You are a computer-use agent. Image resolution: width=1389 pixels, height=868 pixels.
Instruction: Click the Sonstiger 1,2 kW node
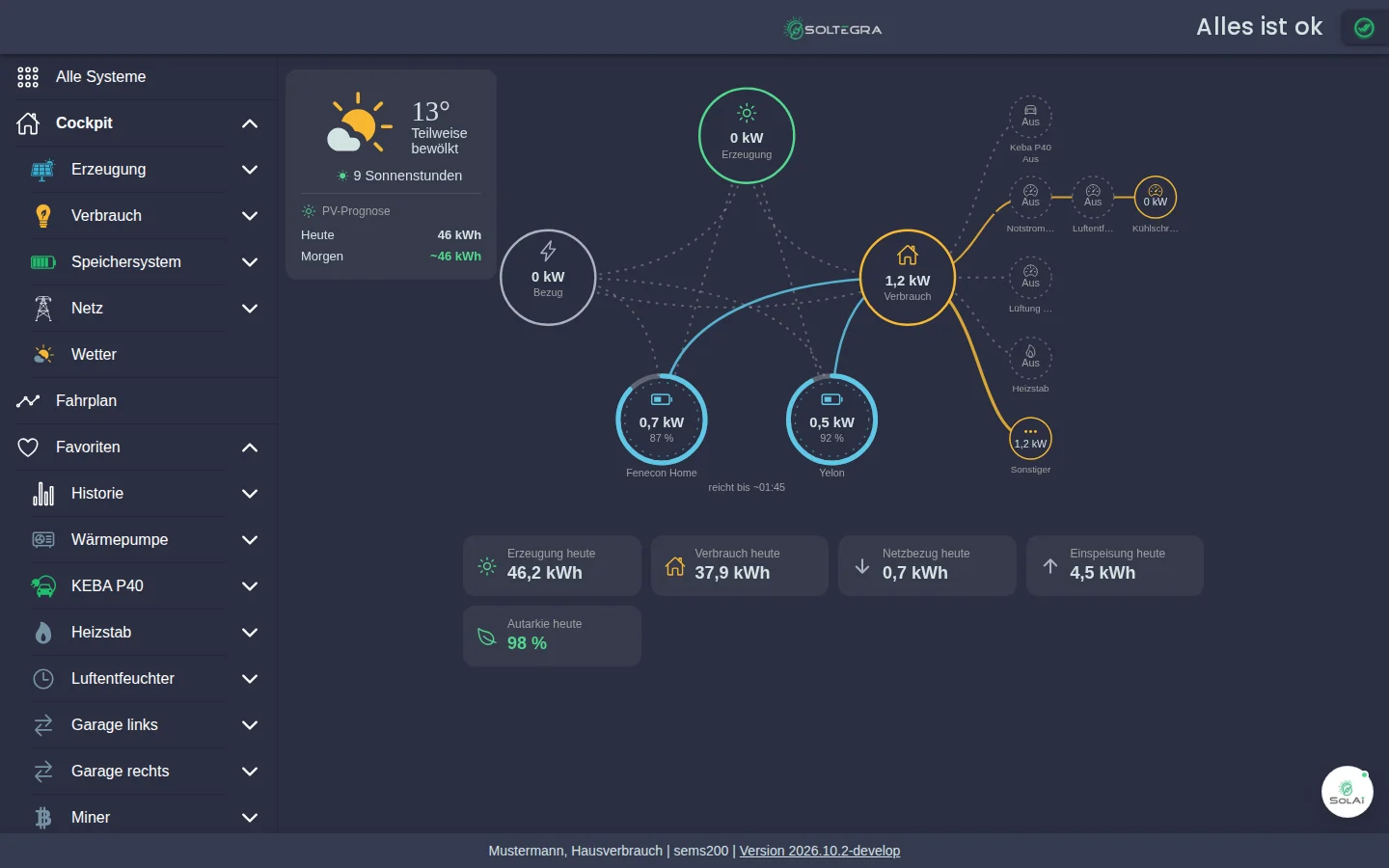[x=1030, y=439]
